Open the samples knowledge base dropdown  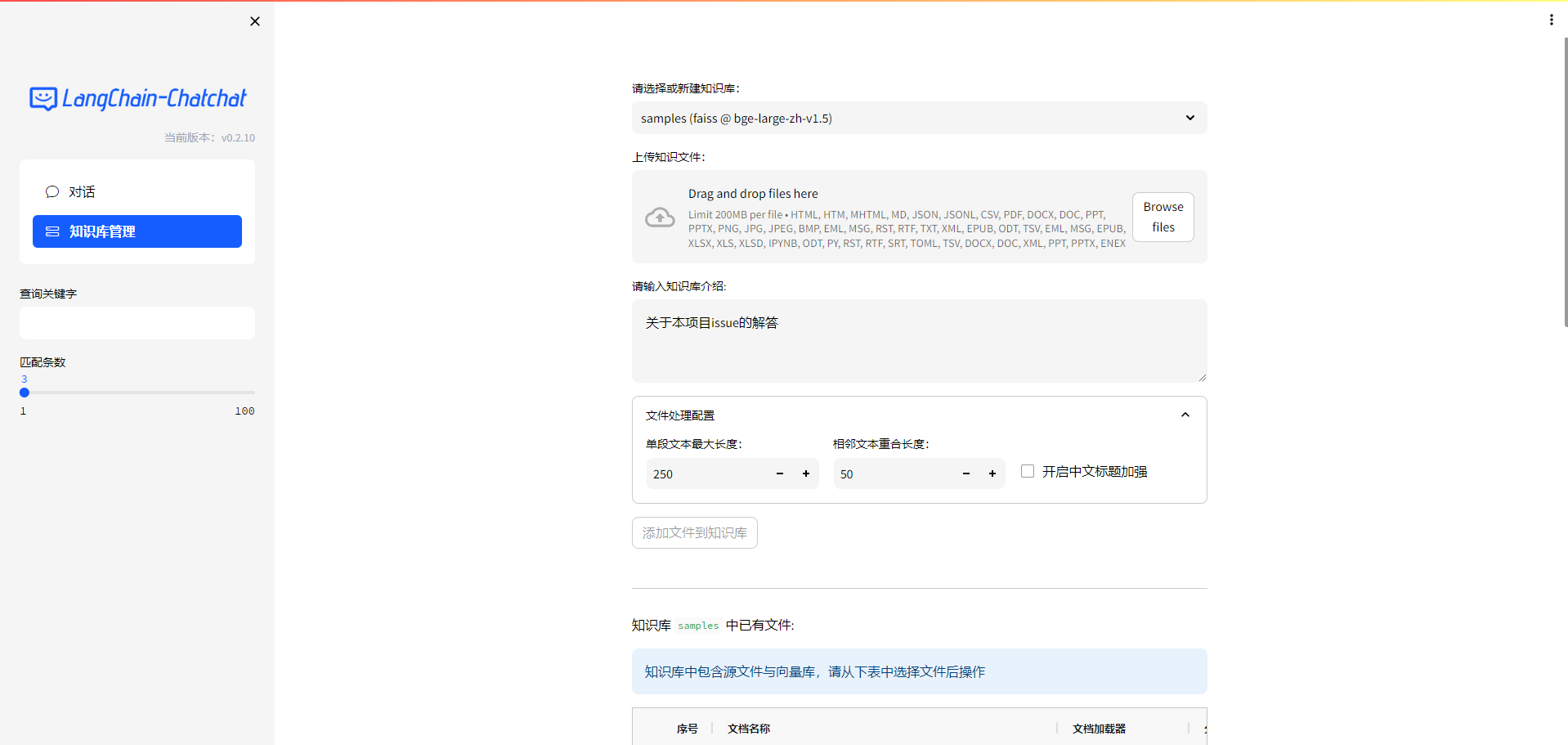919,118
